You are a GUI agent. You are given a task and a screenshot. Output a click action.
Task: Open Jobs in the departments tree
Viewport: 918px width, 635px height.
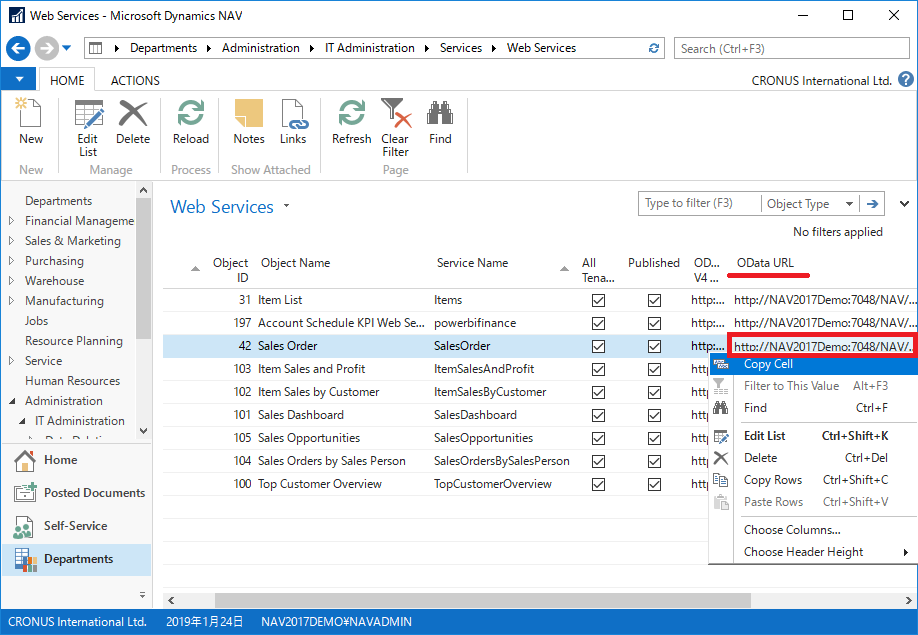(36, 321)
